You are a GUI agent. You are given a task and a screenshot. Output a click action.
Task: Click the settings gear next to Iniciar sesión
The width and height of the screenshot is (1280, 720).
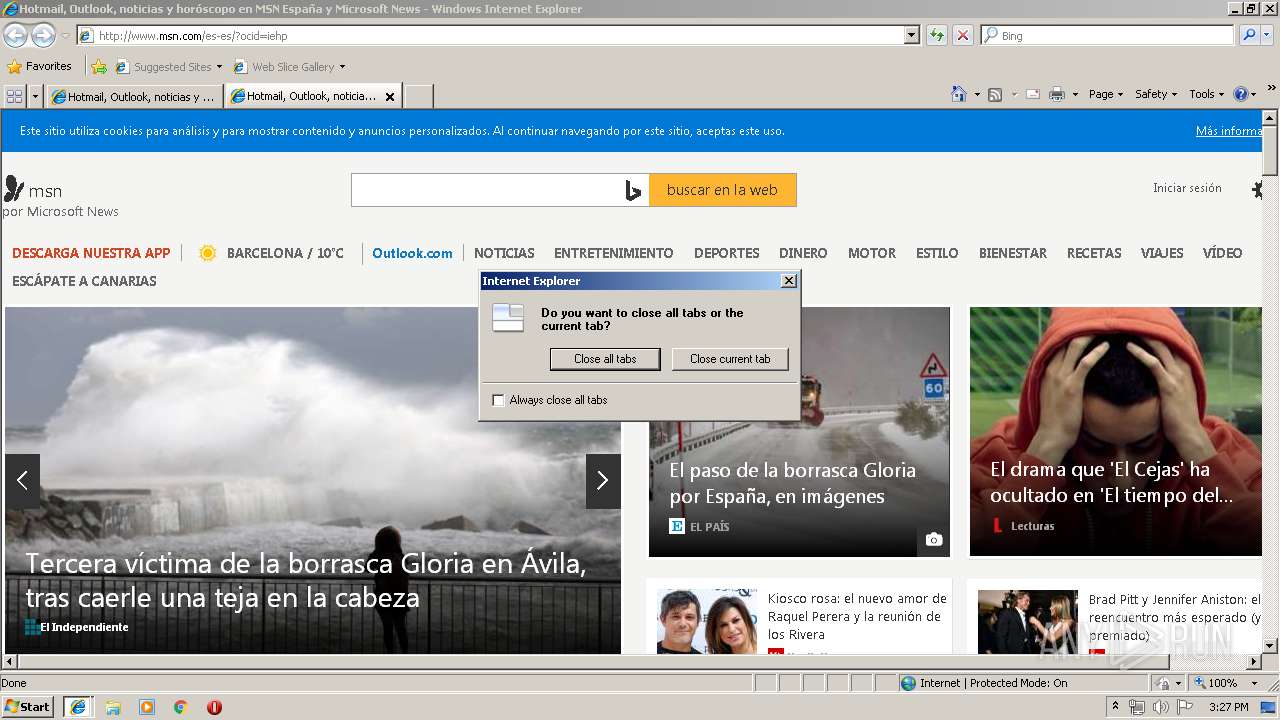(x=1258, y=188)
